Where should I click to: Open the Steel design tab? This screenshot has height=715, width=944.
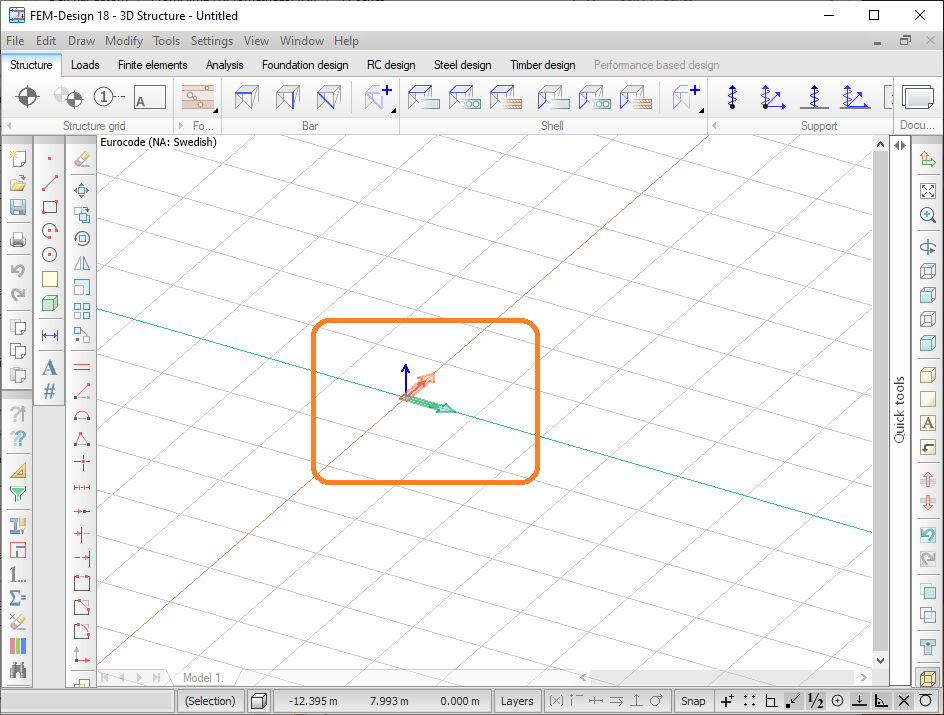[x=462, y=65]
